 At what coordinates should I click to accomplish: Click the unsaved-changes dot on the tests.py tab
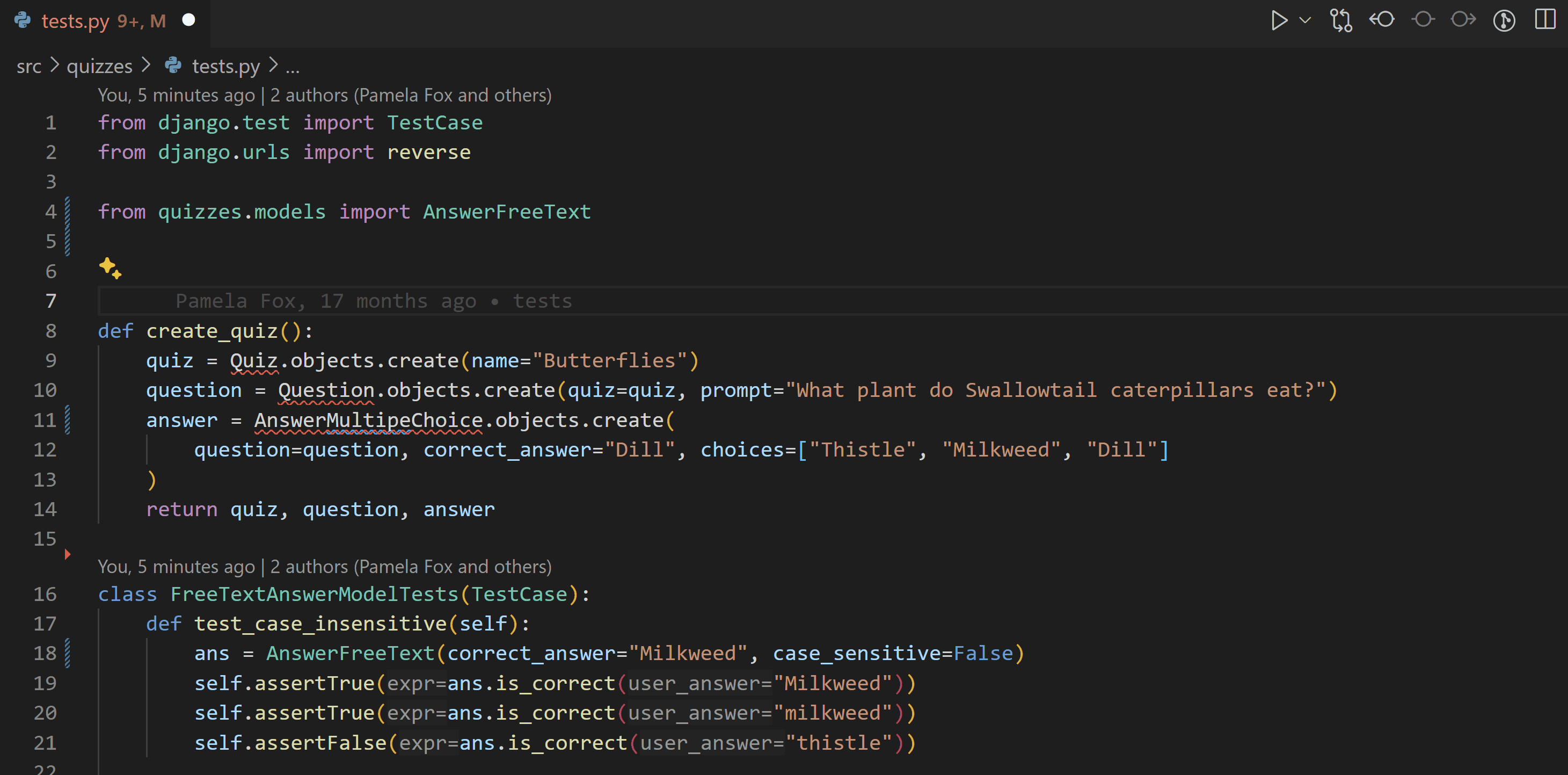tap(189, 20)
